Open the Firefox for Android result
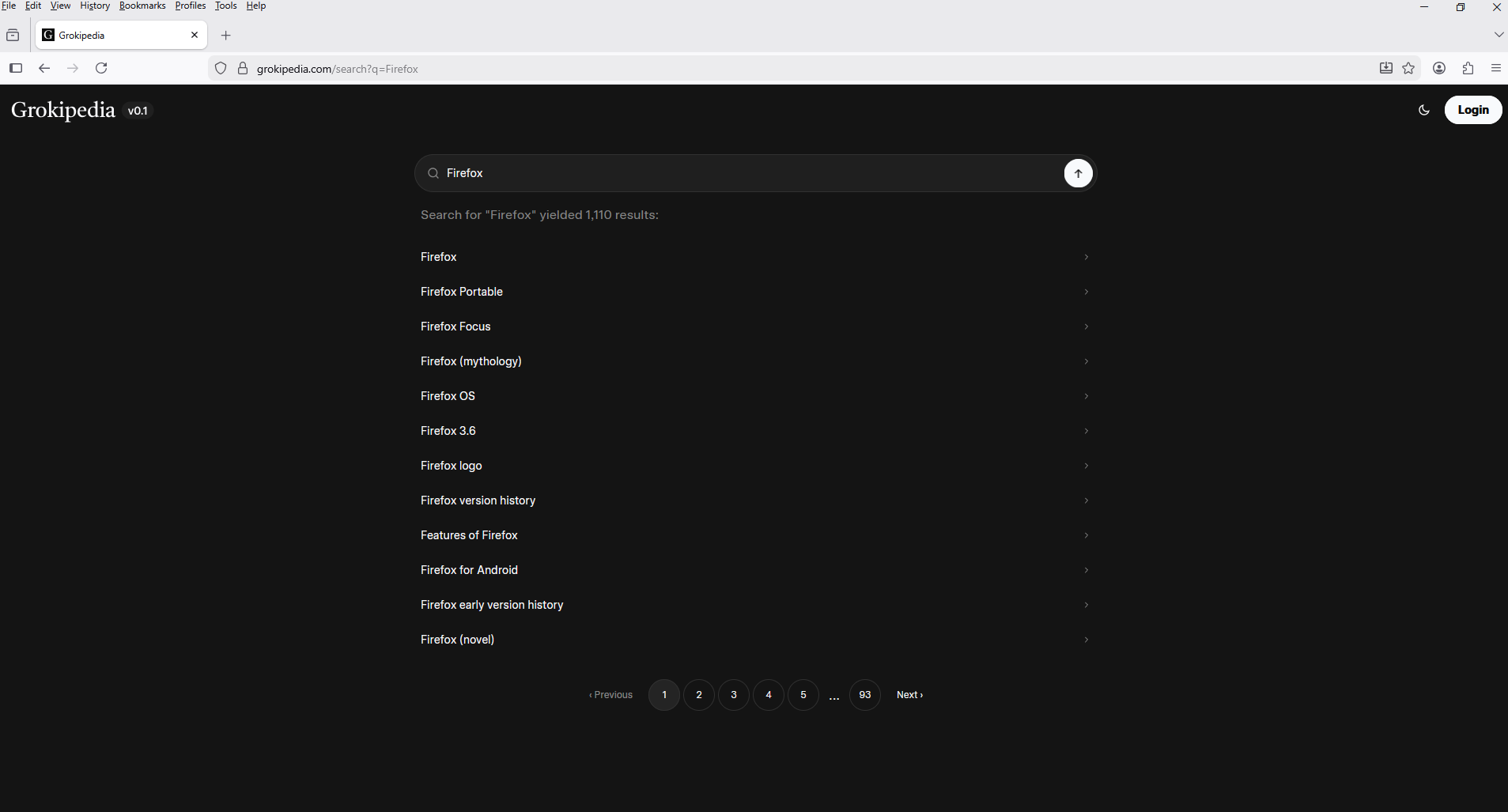Image resolution: width=1508 pixels, height=812 pixels. click(755, 570)
